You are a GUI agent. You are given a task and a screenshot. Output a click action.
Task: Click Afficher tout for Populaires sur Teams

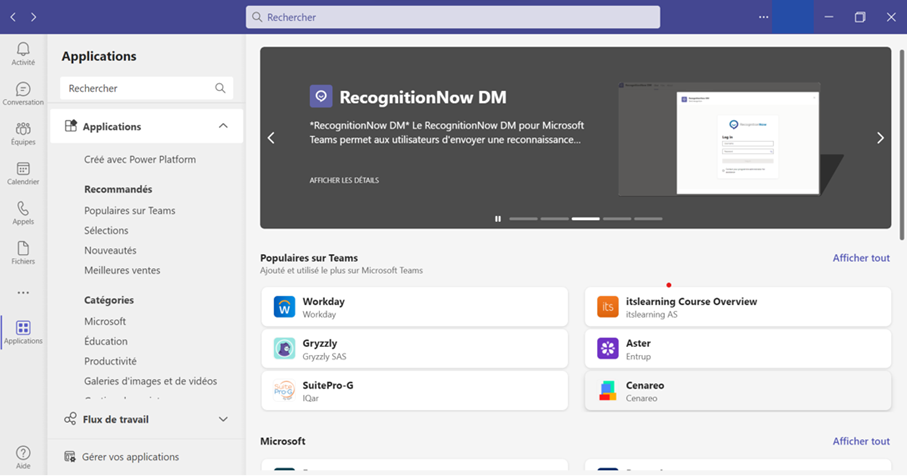click(x=861, y=258)
